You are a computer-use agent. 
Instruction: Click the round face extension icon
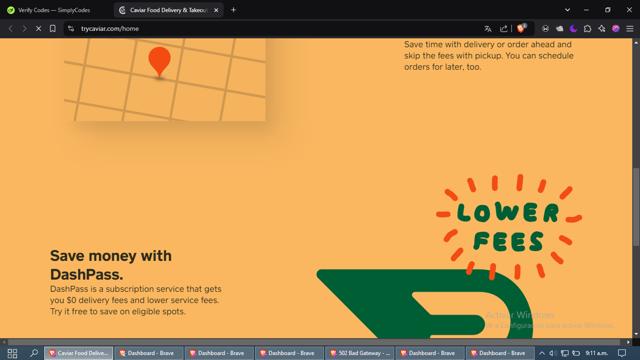click(545, 29)
